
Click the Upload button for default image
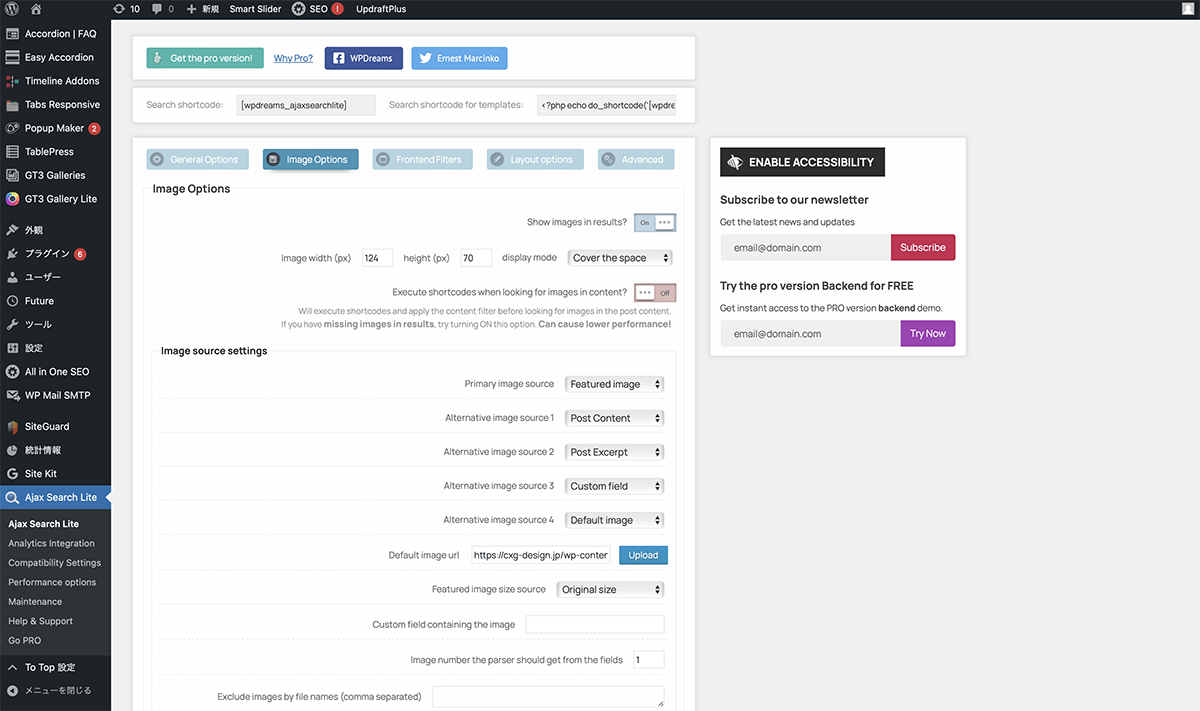643,555
